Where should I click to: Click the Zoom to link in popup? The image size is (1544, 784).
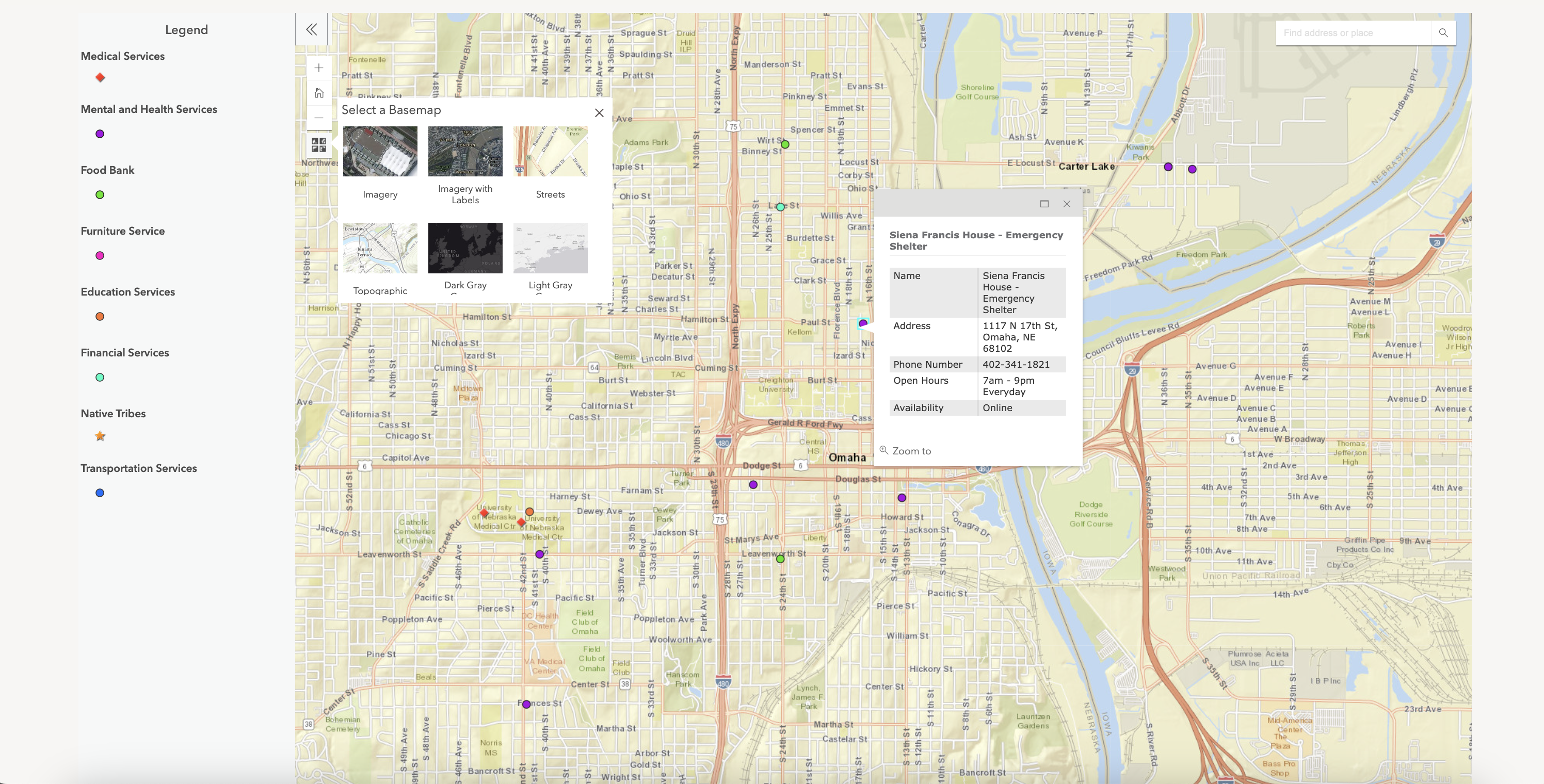coord(905,451)
